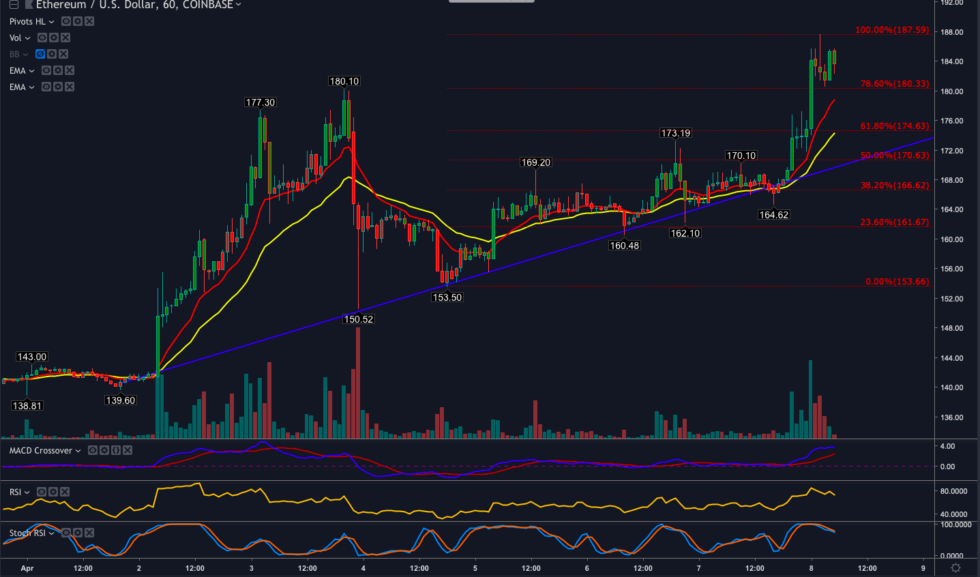
Task: Open the RSI indicator dropdown arrow
Action: click(27, 493)
